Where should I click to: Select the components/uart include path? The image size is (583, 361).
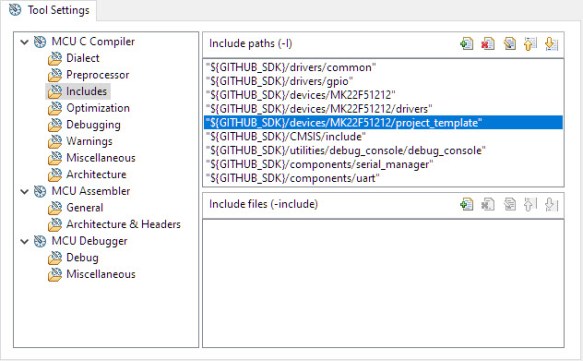coord(383,178)
